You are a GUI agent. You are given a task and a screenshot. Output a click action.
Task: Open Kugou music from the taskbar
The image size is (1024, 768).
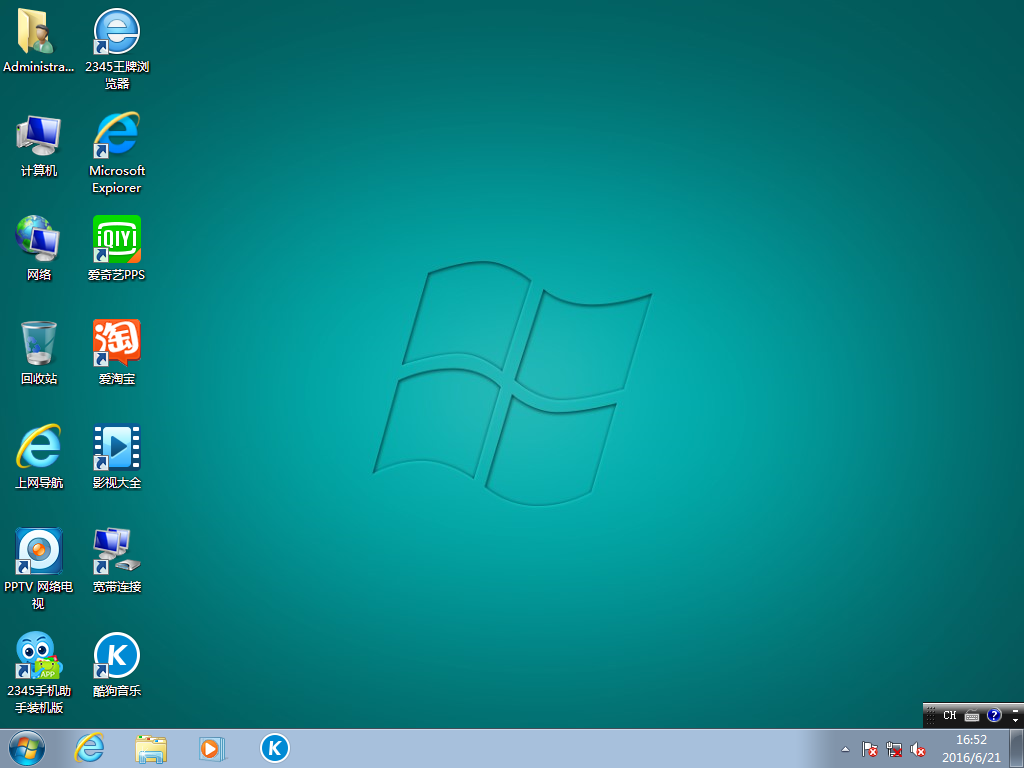tap(274, 748)
